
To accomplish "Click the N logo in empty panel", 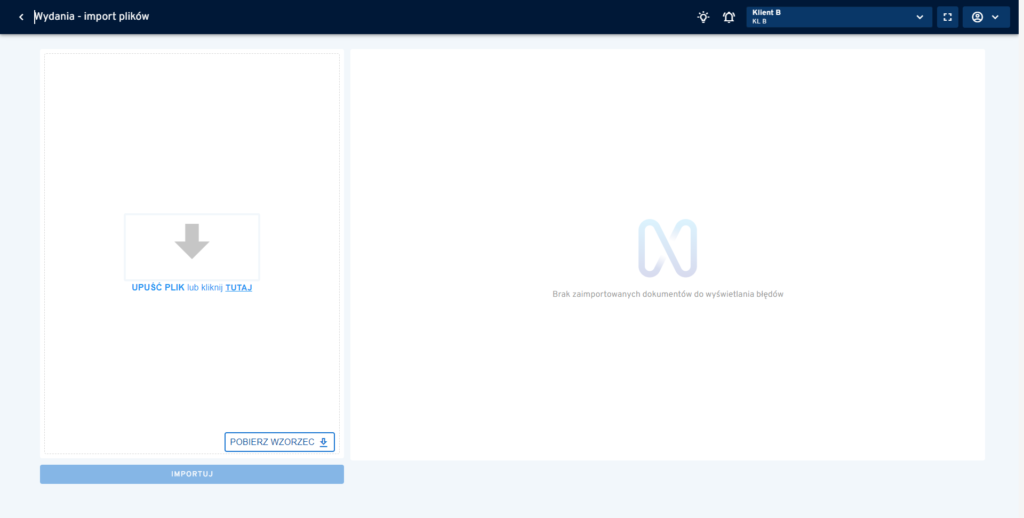I will click(x=667, y=248).
